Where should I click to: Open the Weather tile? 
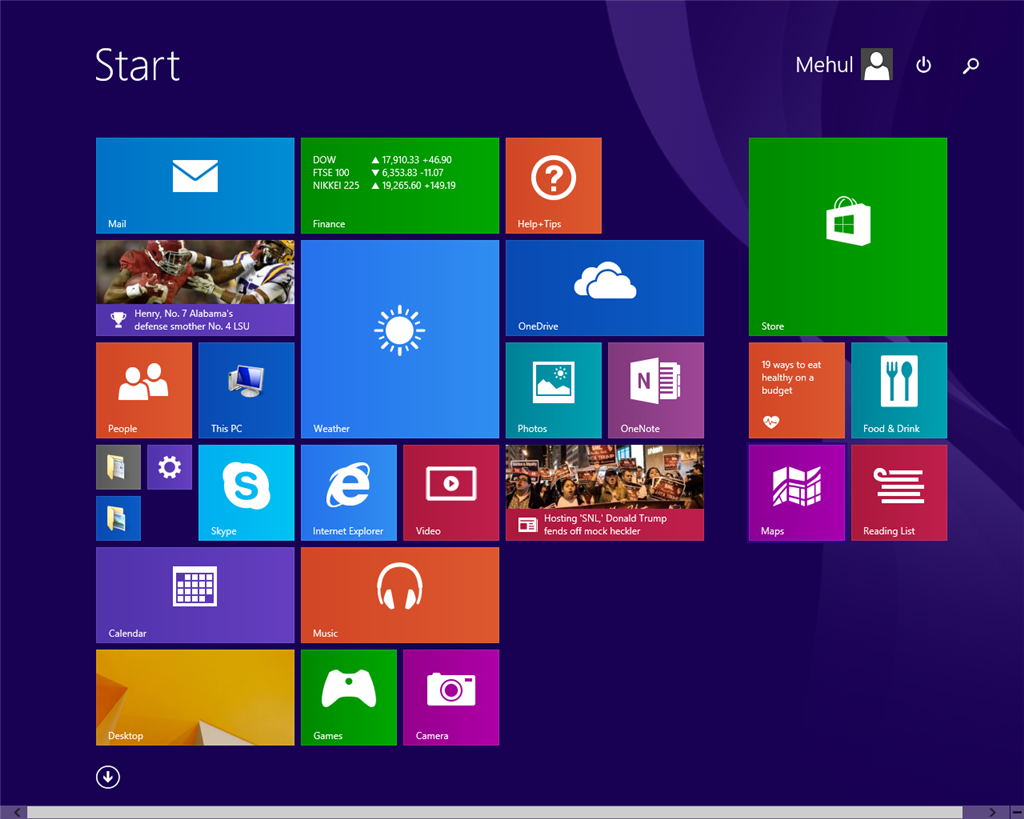[x=400, y=339]
